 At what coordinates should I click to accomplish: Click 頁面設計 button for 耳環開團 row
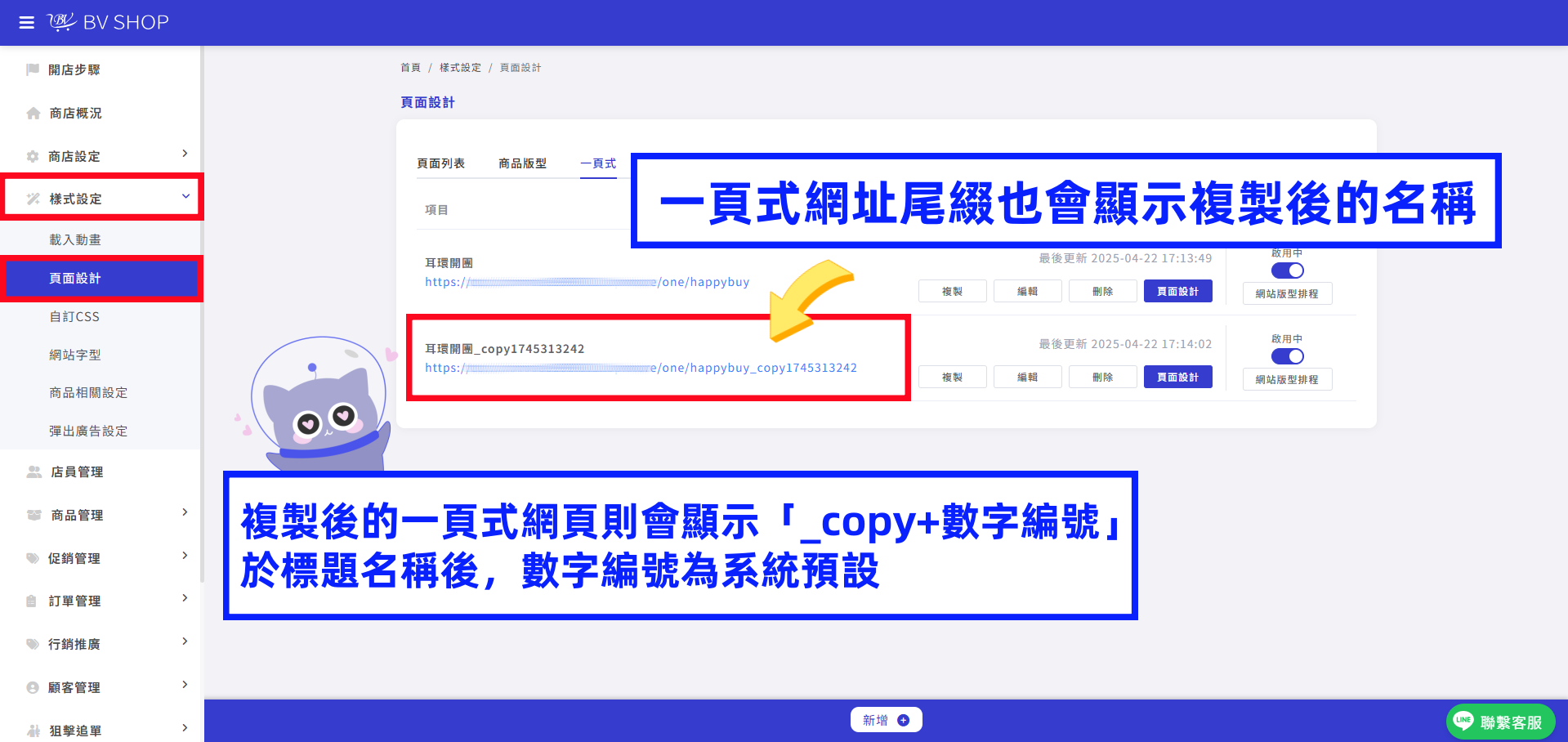(1177, 291)
